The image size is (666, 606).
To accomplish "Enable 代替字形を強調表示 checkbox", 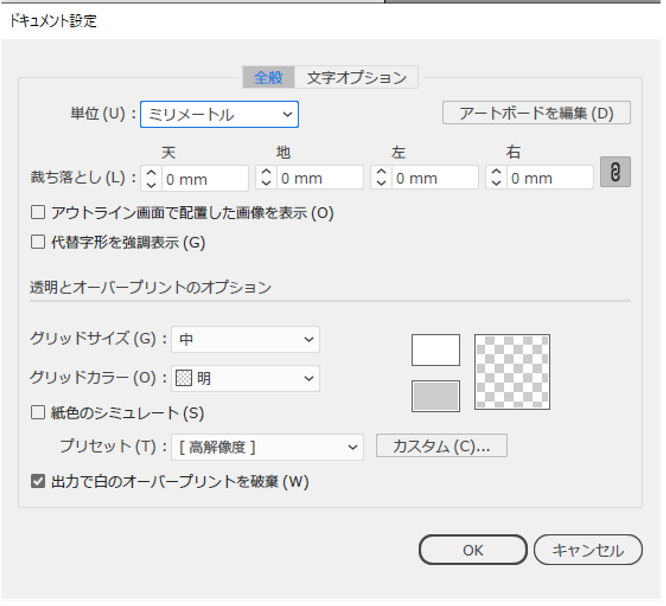I will [38, 242].
